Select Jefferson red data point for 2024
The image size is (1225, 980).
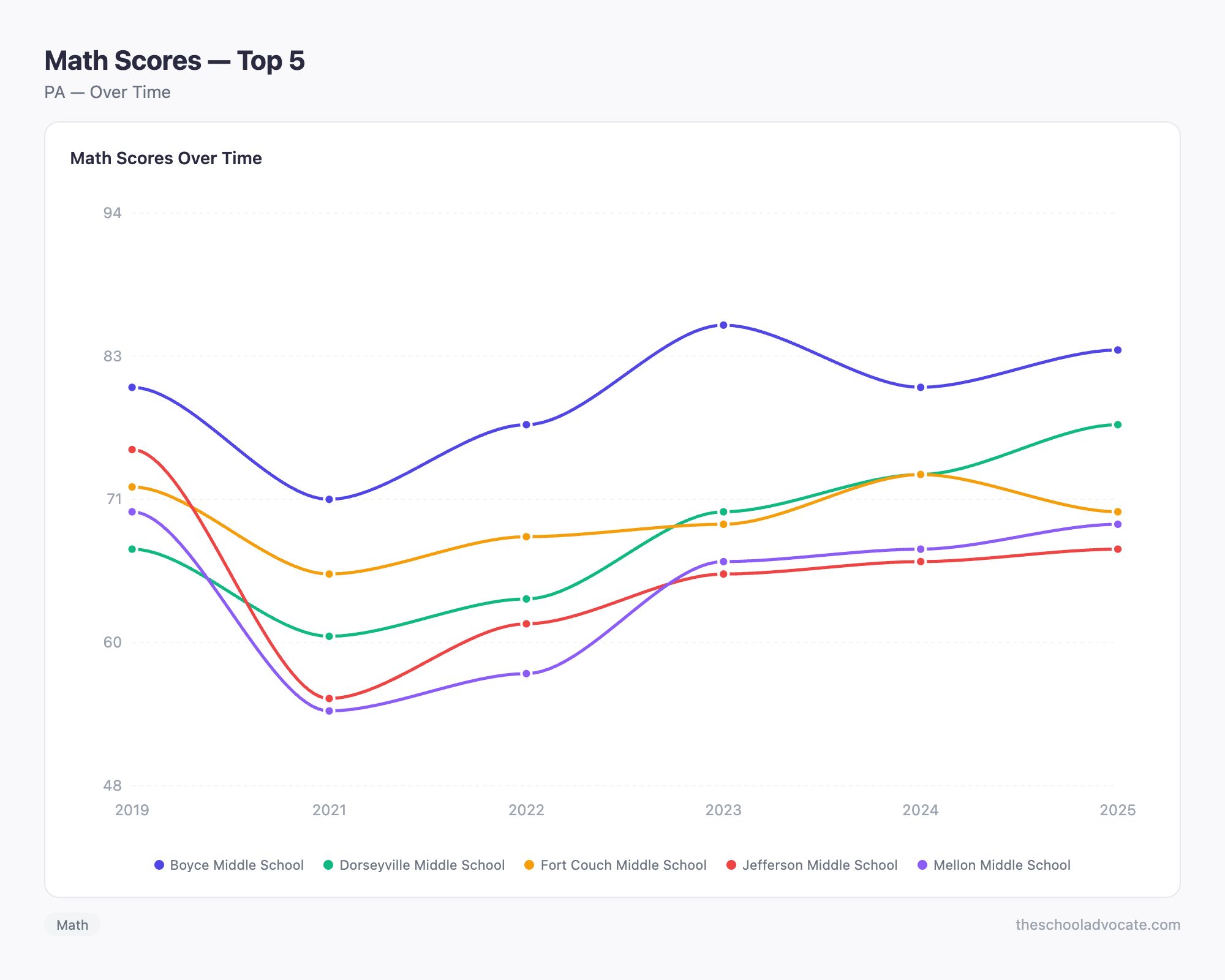coord(921,562)
